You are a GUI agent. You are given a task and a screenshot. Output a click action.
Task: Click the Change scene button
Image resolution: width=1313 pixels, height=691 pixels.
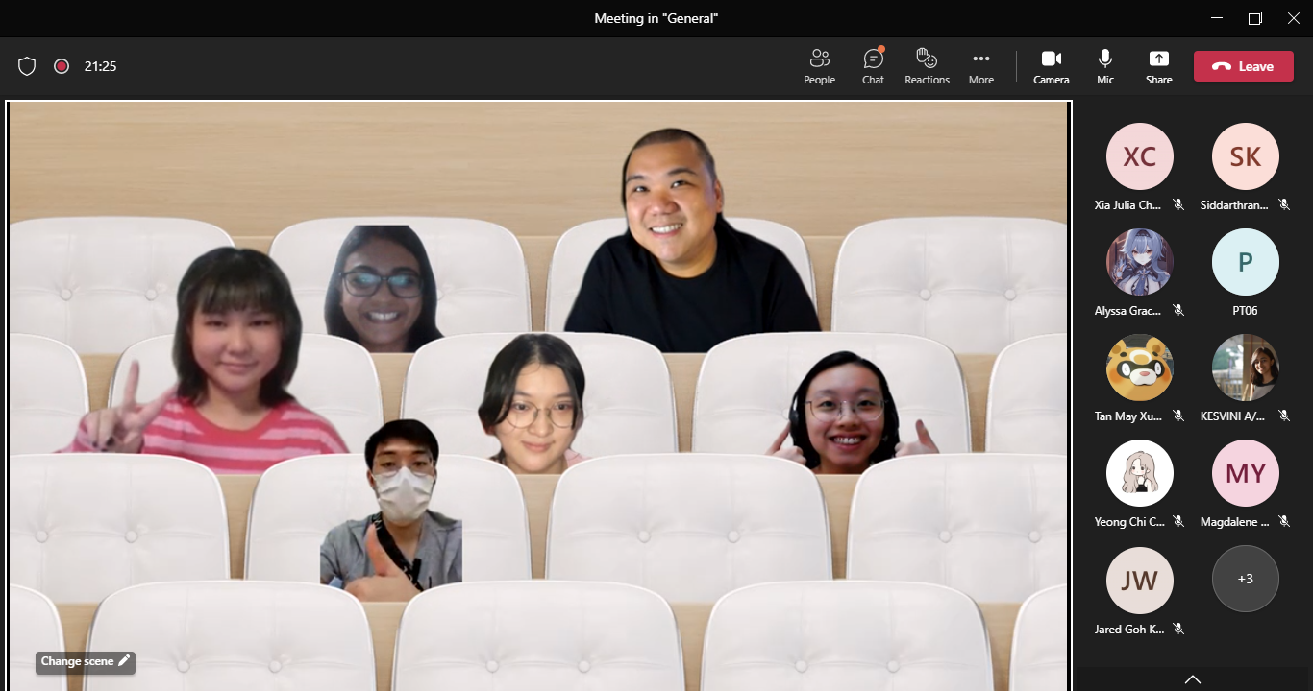(x=85, y=661)
